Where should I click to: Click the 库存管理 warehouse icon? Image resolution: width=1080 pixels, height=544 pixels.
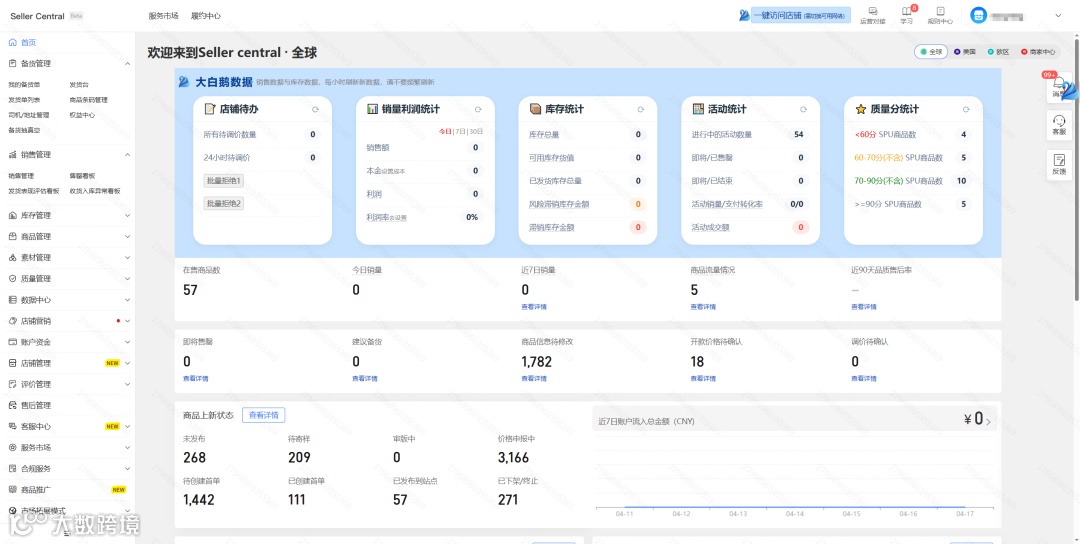point(12,216)
